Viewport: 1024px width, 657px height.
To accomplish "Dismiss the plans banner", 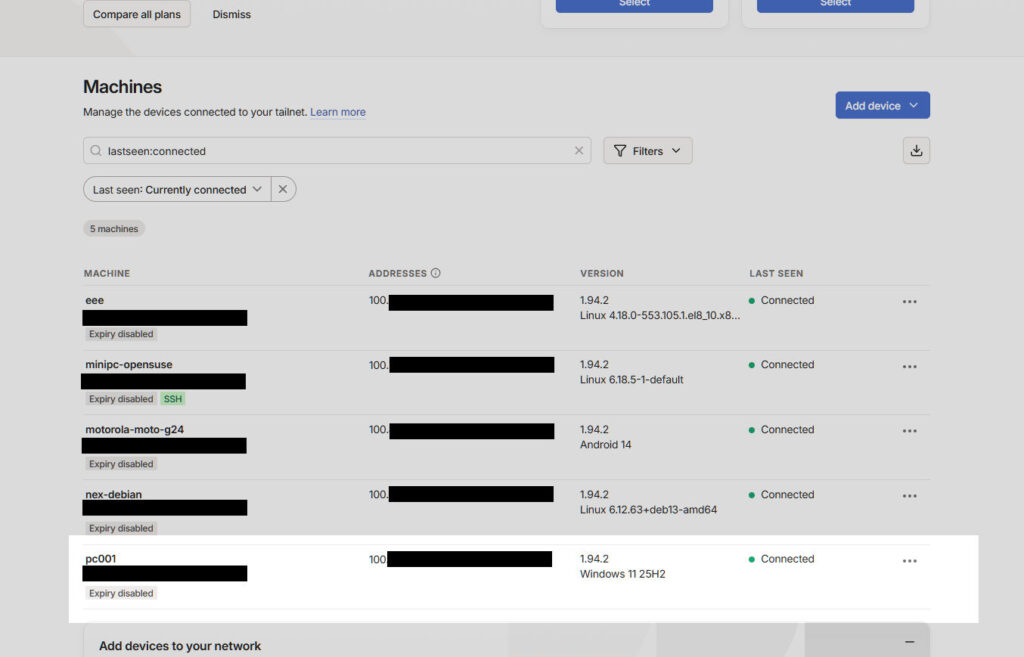I will tap(231, 14).
